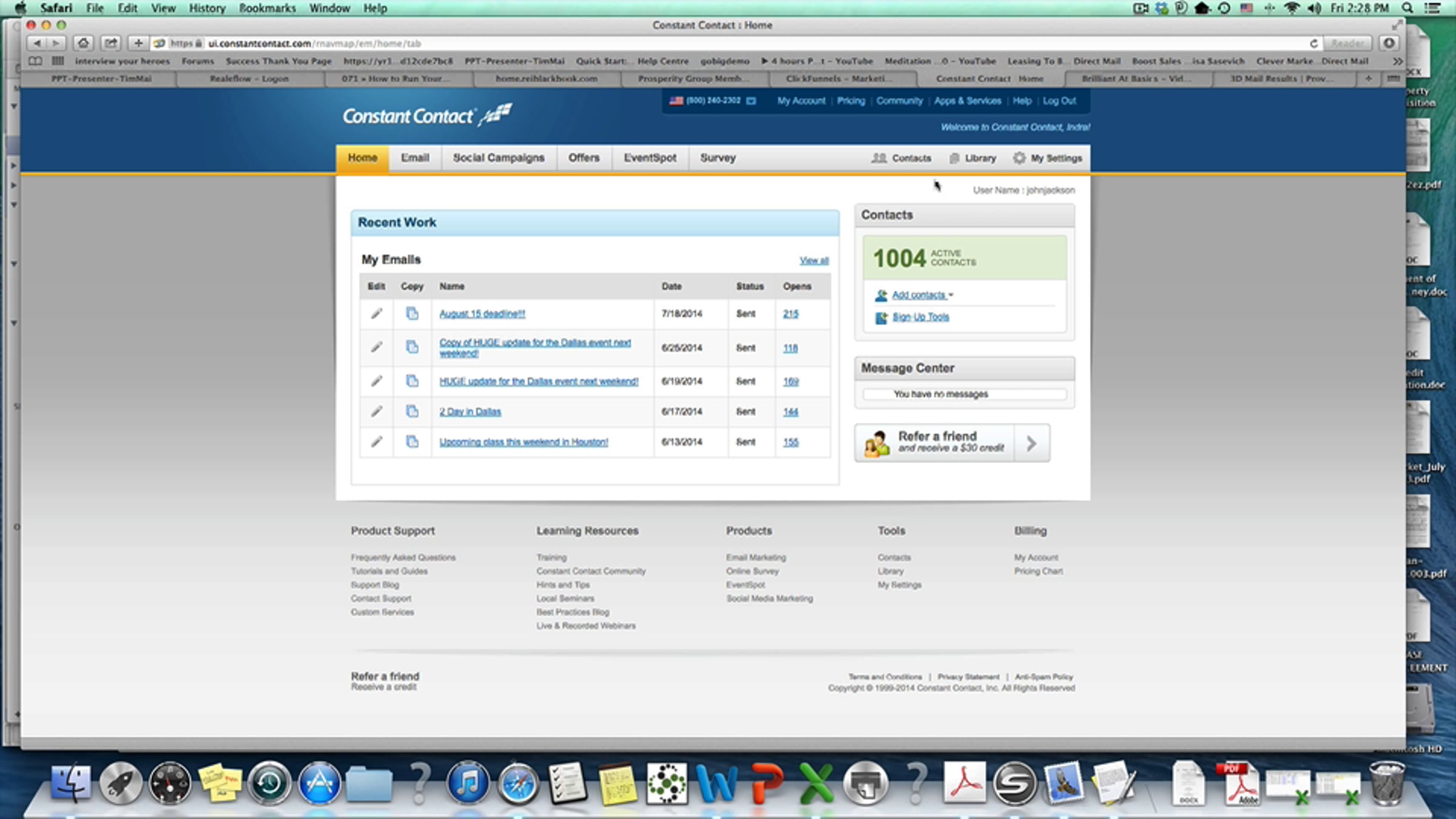
Task: Click the Refer a friend arrow chevron
Action: click(1031, 443)
